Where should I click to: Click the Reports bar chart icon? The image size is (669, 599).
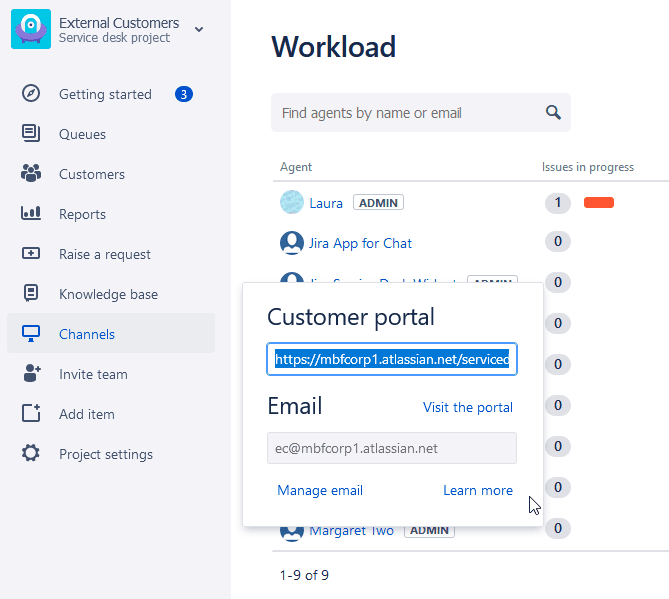(31, 214)
